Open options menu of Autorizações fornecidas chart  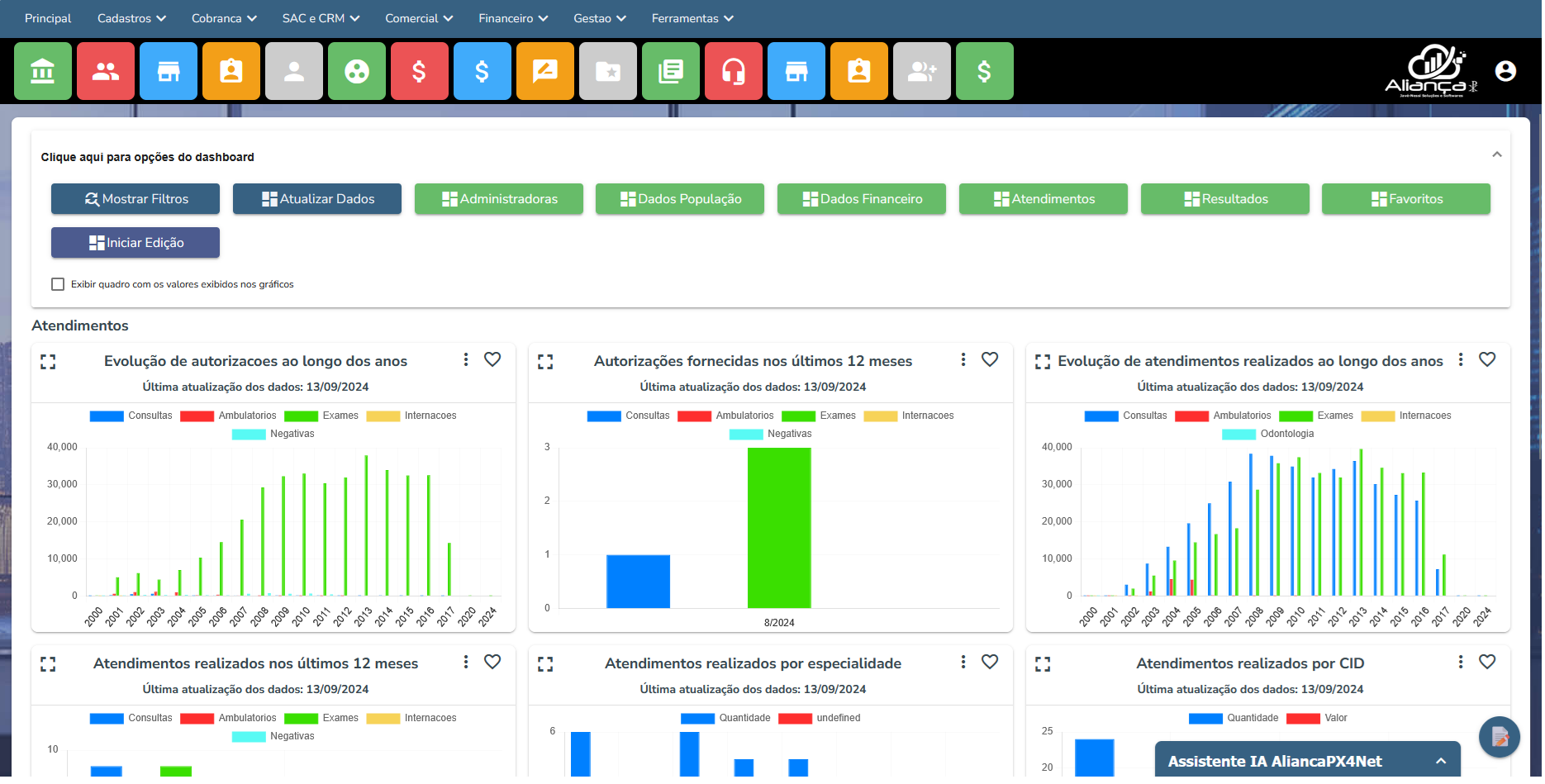[x=963, y=359]
